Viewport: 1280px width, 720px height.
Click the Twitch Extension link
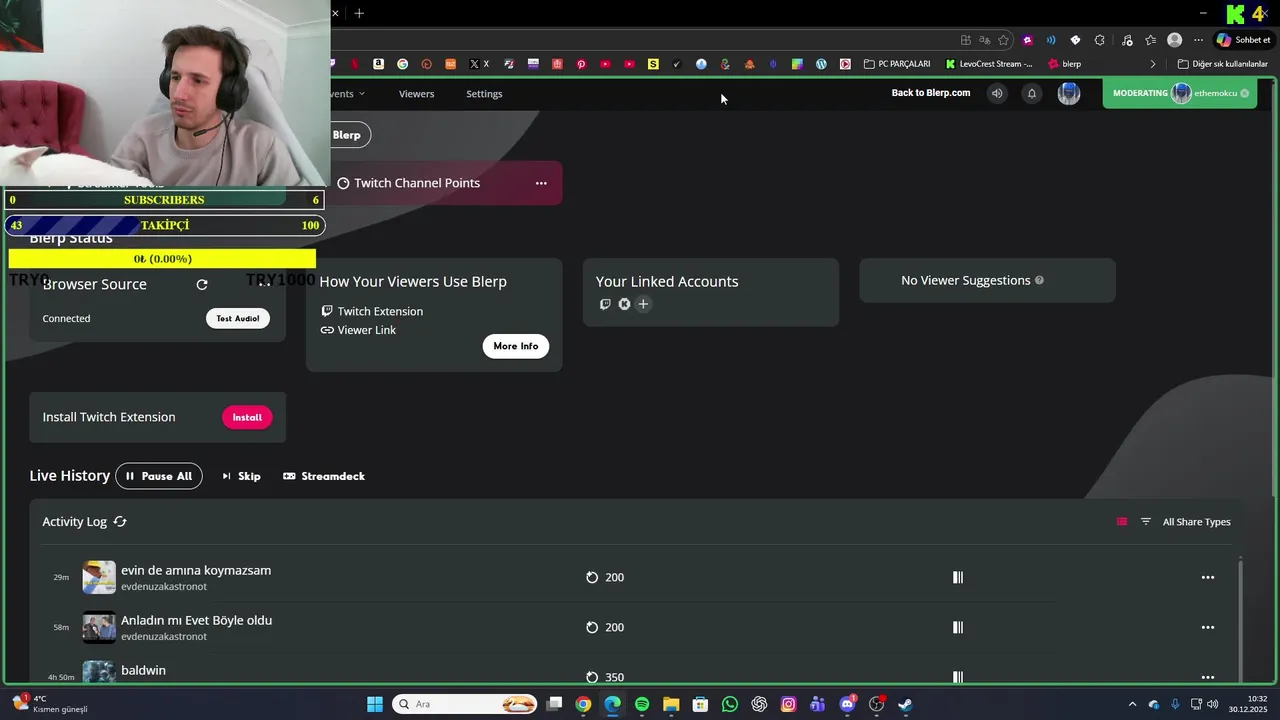[x=372, y=311]
